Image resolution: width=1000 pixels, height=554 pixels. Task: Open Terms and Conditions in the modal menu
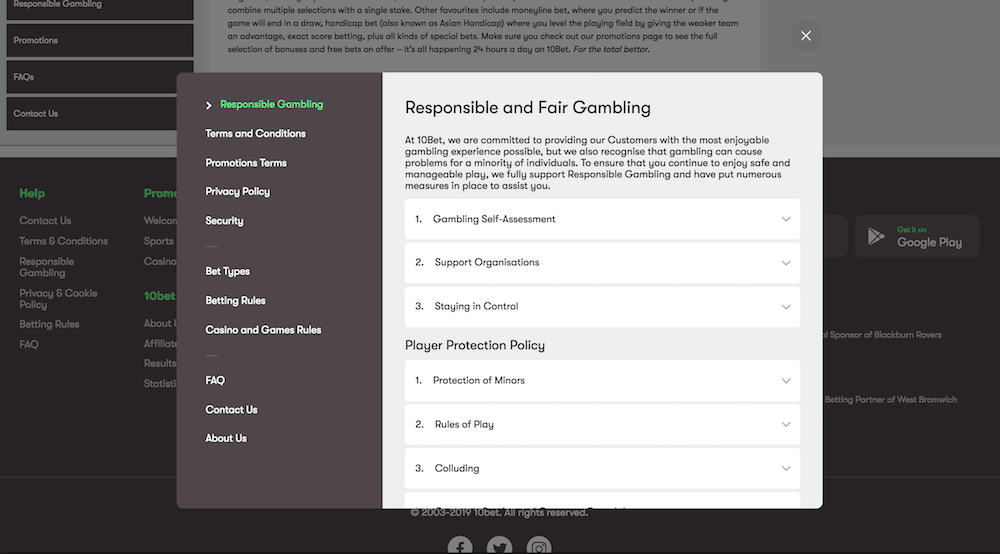pyautogui.click(x=255, y=133)
